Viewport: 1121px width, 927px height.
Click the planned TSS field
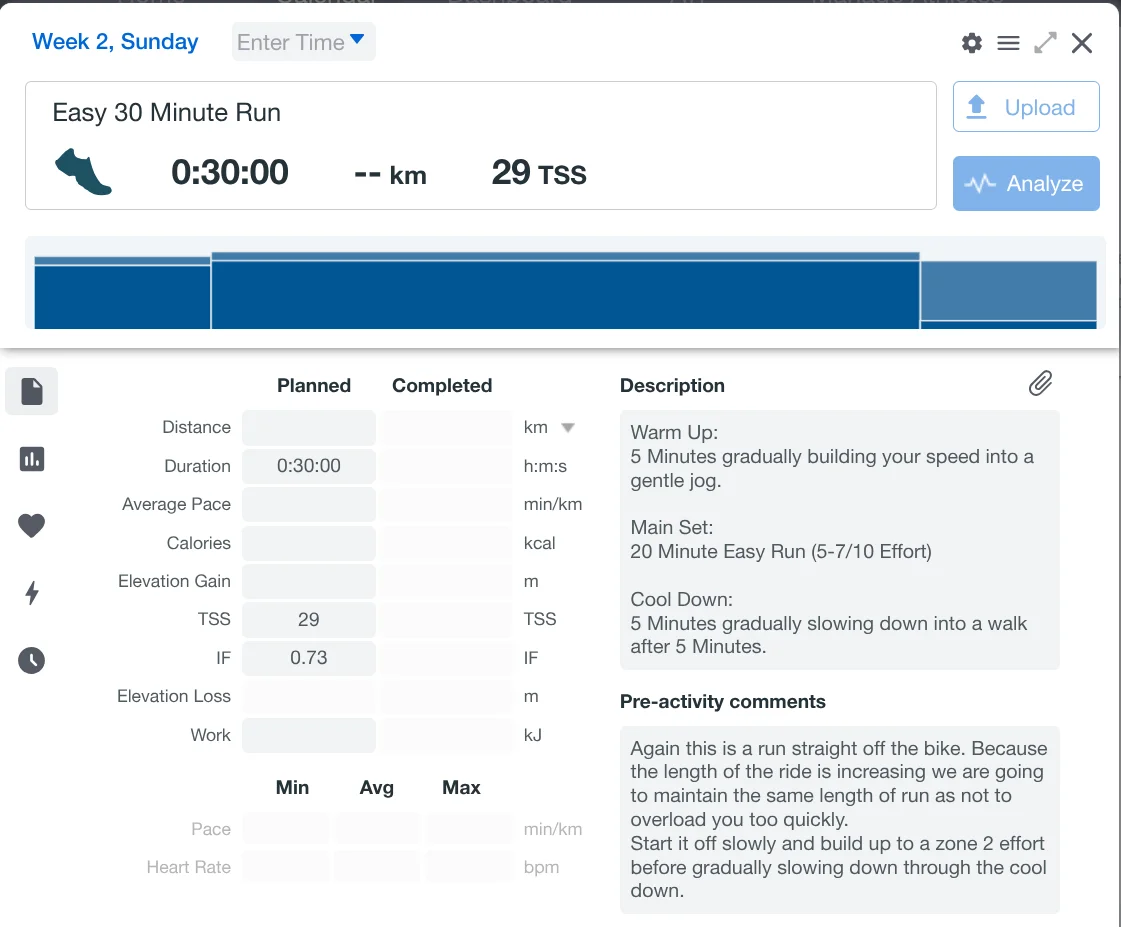tap(309, 619)
